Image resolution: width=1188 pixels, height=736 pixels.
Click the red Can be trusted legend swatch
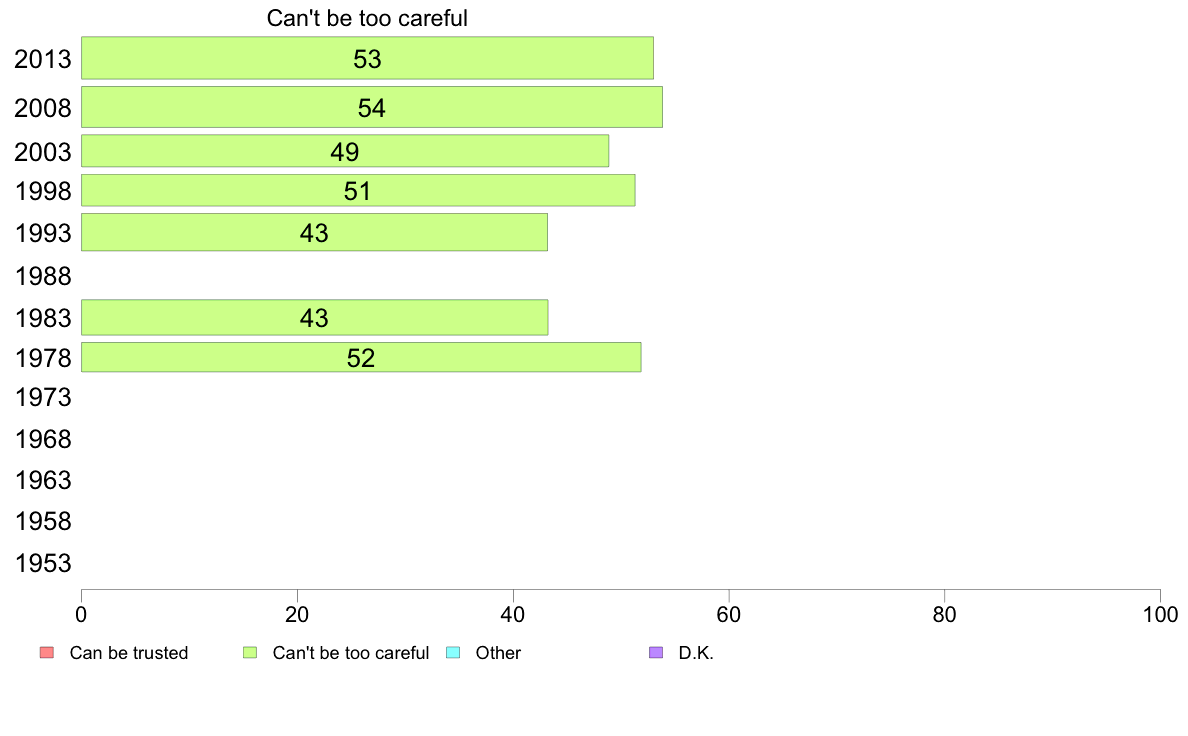[x=47, y=653]
